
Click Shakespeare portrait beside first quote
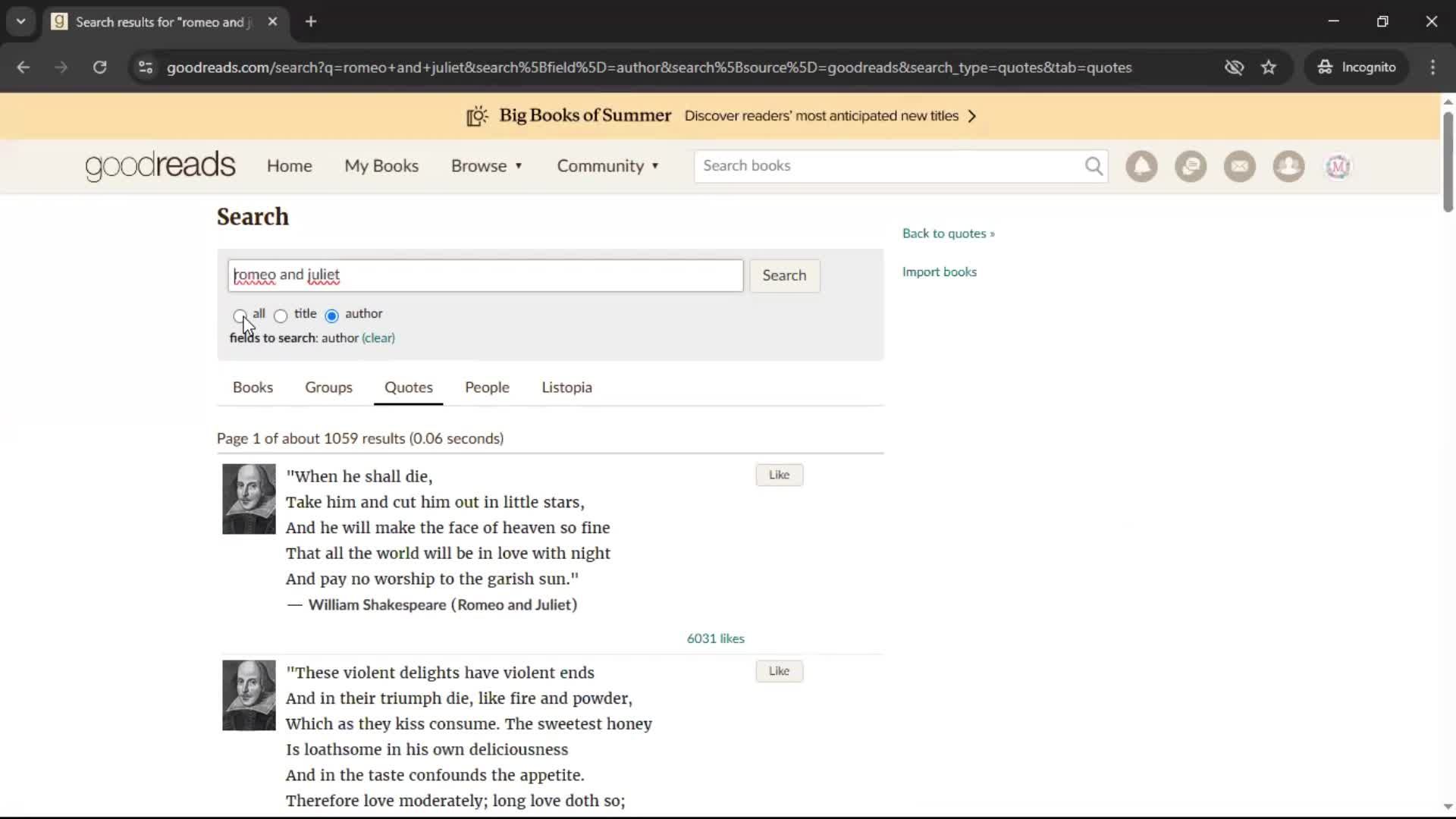[249, 499]
